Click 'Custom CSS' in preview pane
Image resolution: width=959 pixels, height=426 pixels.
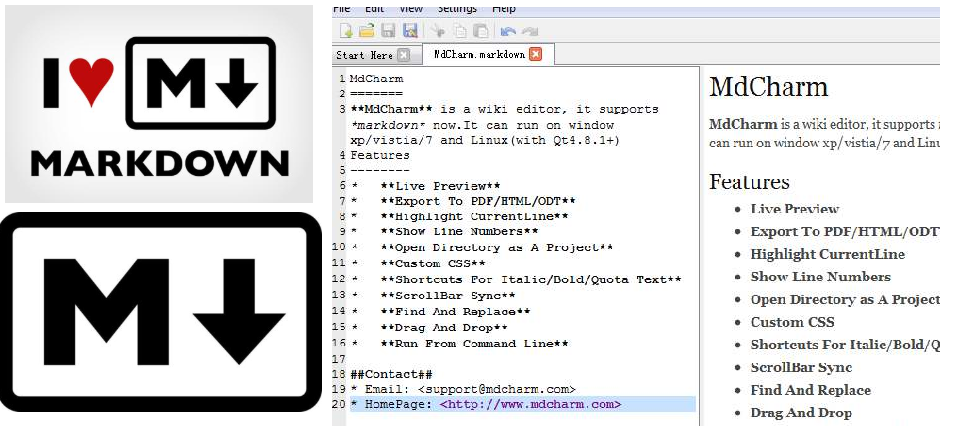(x=792, y=322)
